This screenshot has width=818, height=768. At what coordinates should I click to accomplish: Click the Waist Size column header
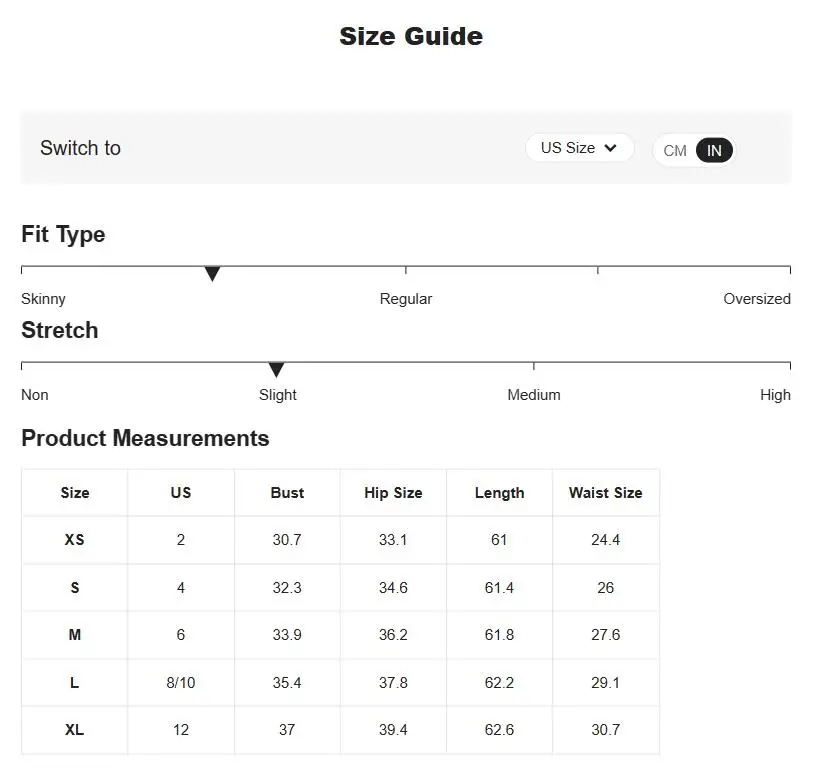tap(606, 493)
